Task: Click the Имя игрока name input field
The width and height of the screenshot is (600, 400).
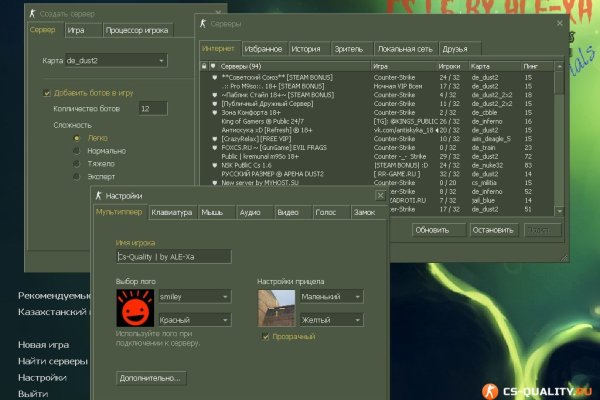Action: click(x=173, y=256)
